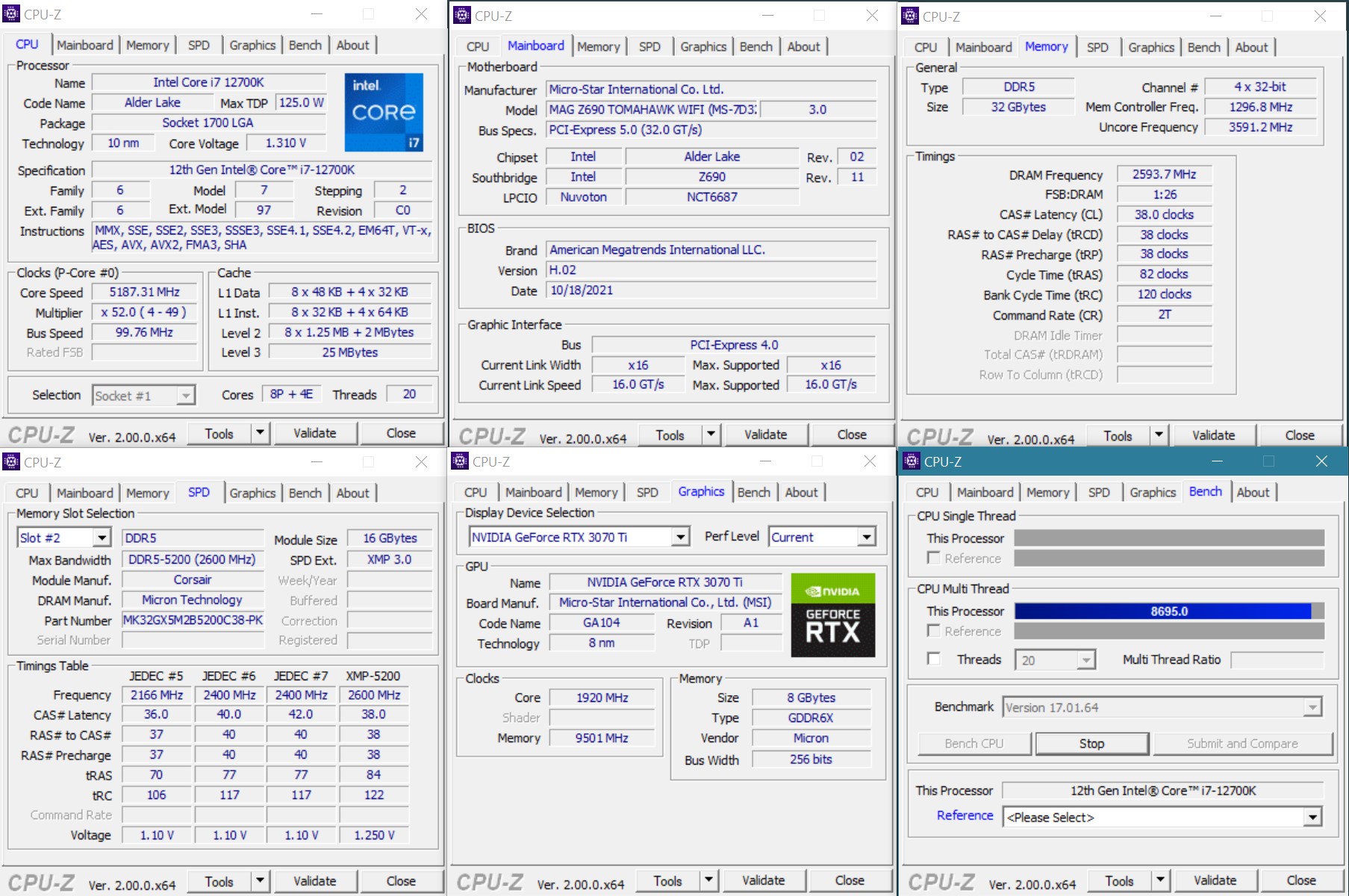The image size is (1349, 896).
Task: Toggle the Threads checkbox in the Bench window
Action: 933,659
